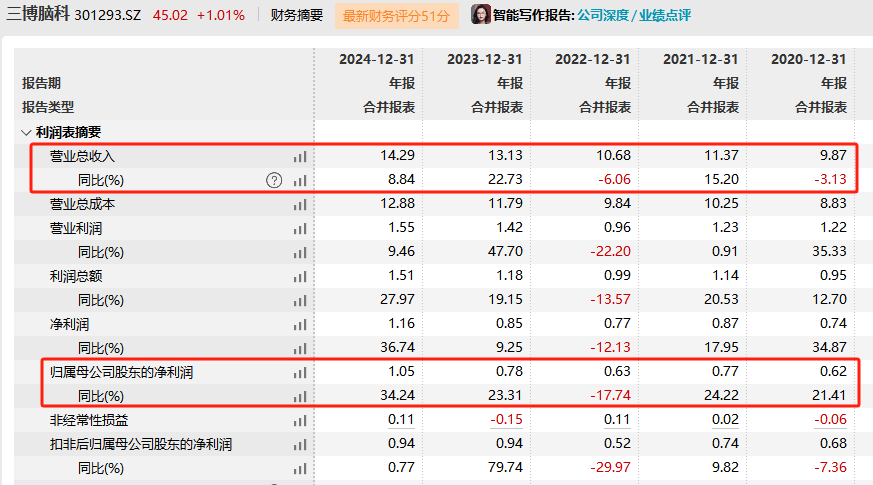The image size is (873, 485).
Task: Click chart icon for 扣非后归属母公司股东的净利润
Action: [x=300, y=444]
